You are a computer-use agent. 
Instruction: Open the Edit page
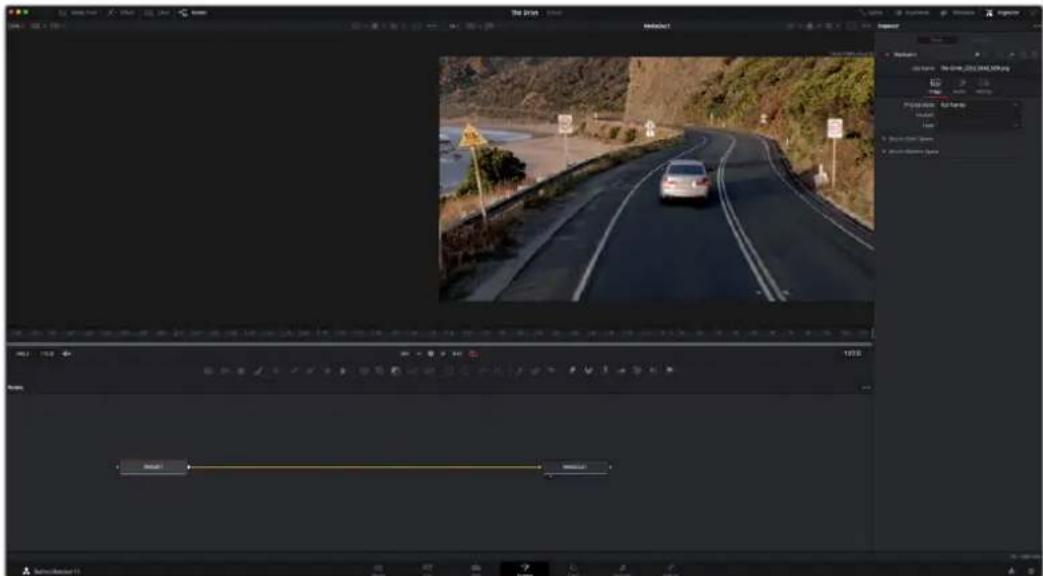click(476, 569)
